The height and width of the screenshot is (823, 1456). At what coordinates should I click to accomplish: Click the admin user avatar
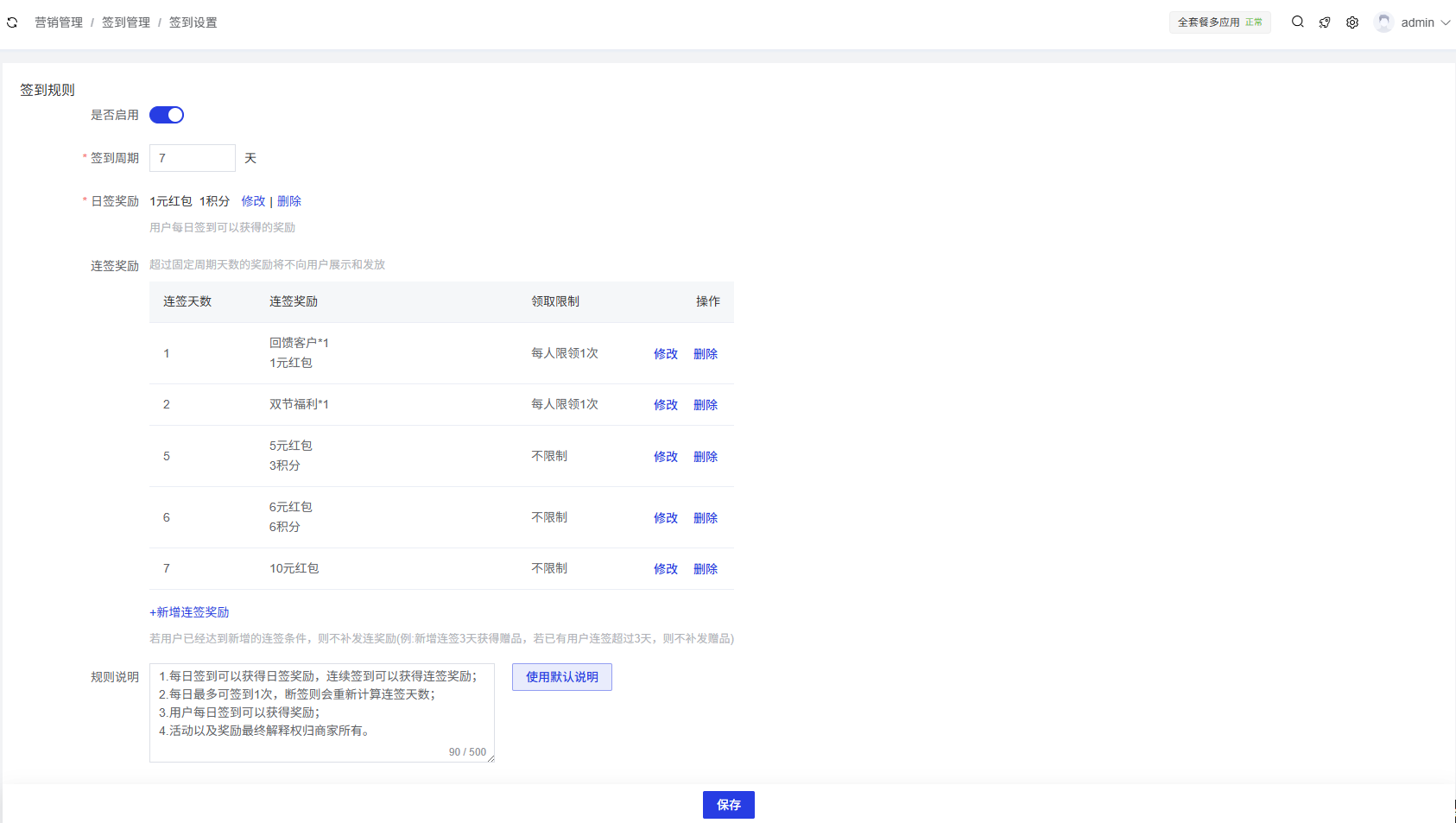[x=1383, y=22]
